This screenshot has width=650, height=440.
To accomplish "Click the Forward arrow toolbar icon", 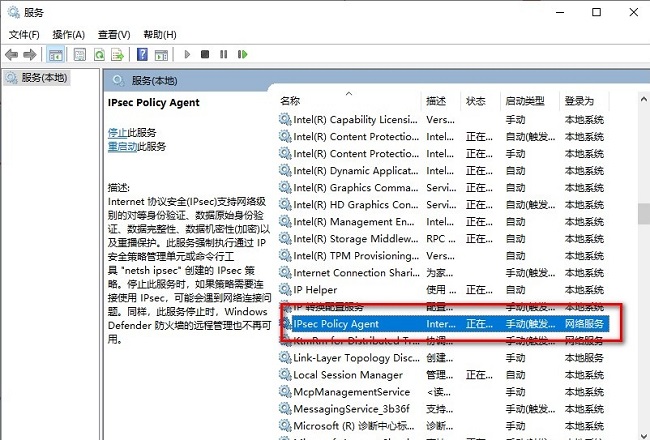I will coord(30,54).
